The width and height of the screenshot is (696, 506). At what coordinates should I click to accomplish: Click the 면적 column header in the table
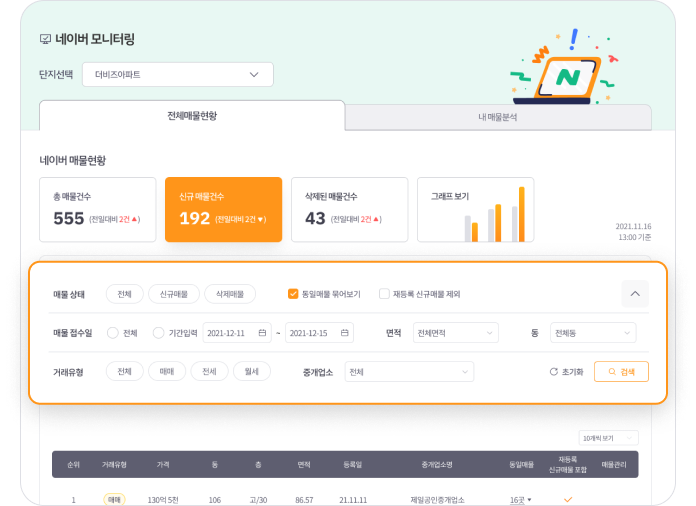(x=304, y=464)
